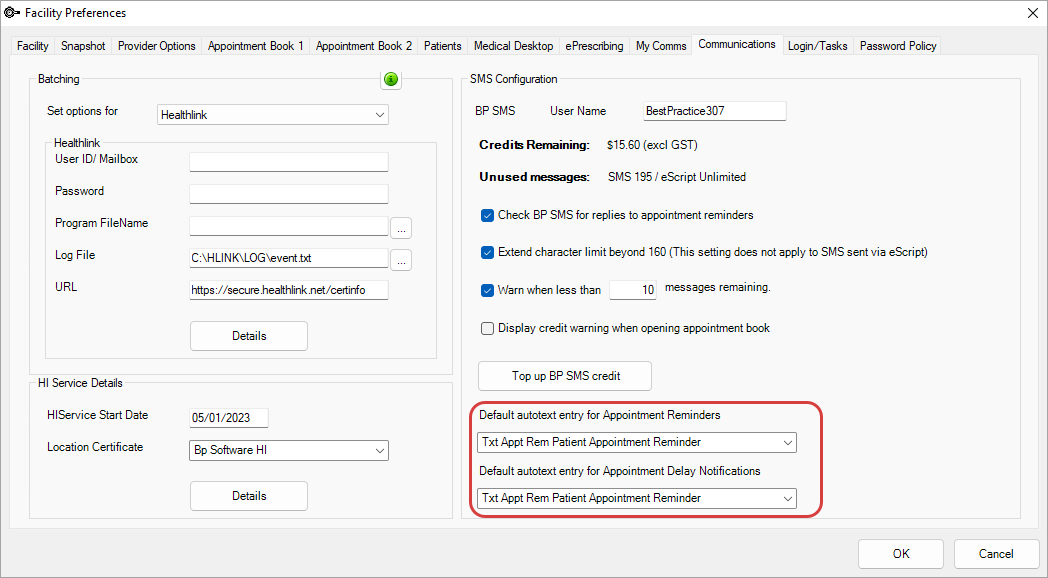Open the Password Policy tab
This screenshot has height=578, width=1048.
point(898,46)
